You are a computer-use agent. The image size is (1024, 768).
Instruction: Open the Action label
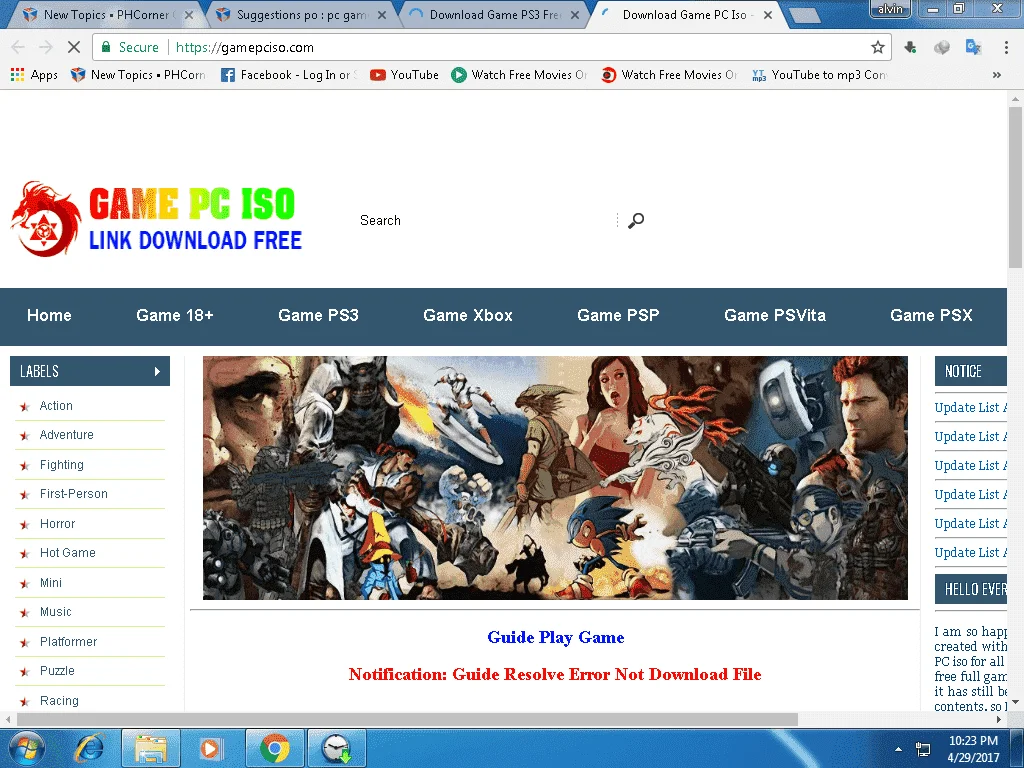click(56, 406)
